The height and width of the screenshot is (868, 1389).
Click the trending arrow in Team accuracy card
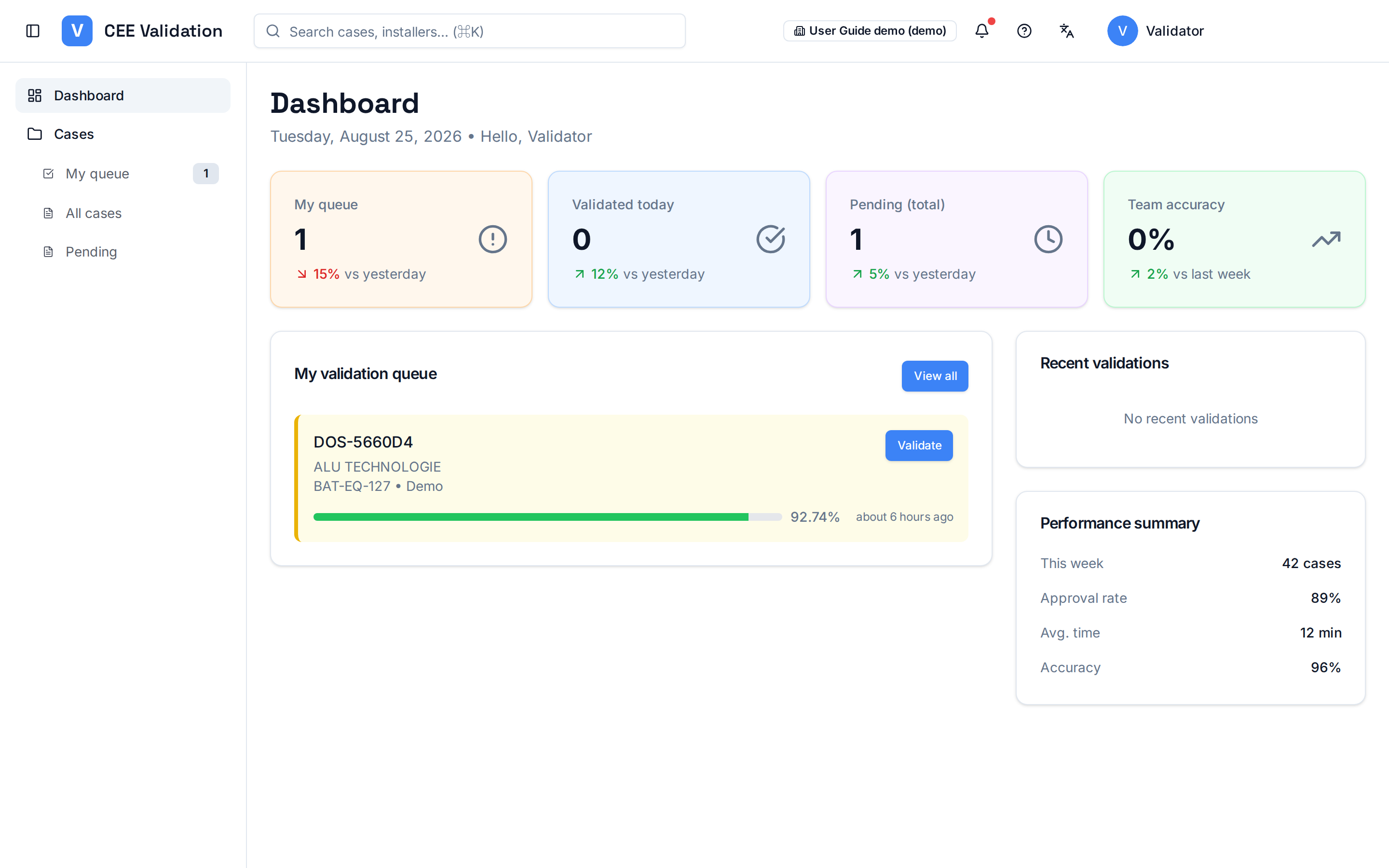pos(1326,239)
